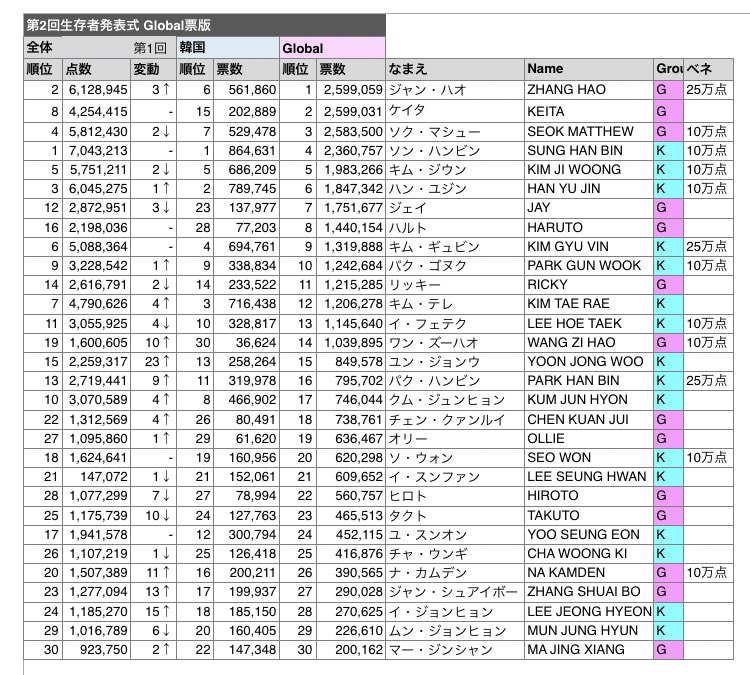Click the Global votes '1,751,677'

pyautogui.click(x=351, y=208)
